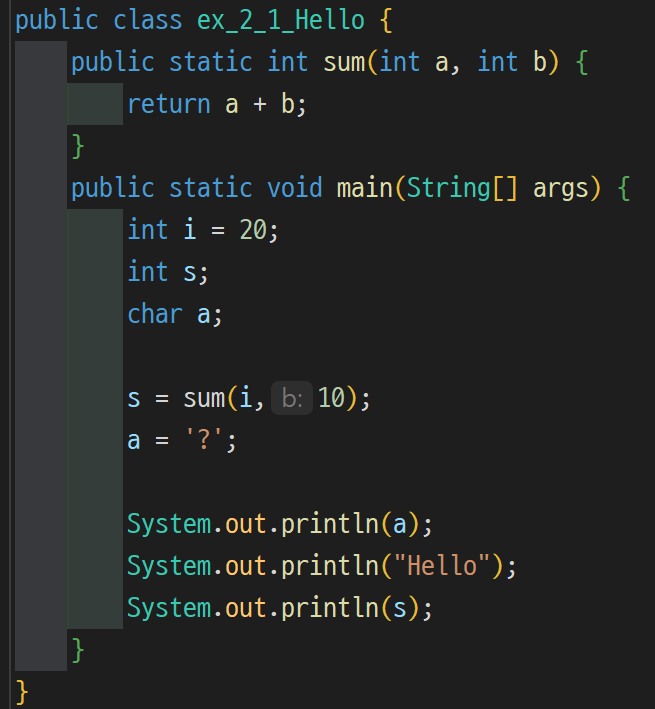655x709 pixels.
Task: Click the number 20 literal
Action: (x=253, y=230)
